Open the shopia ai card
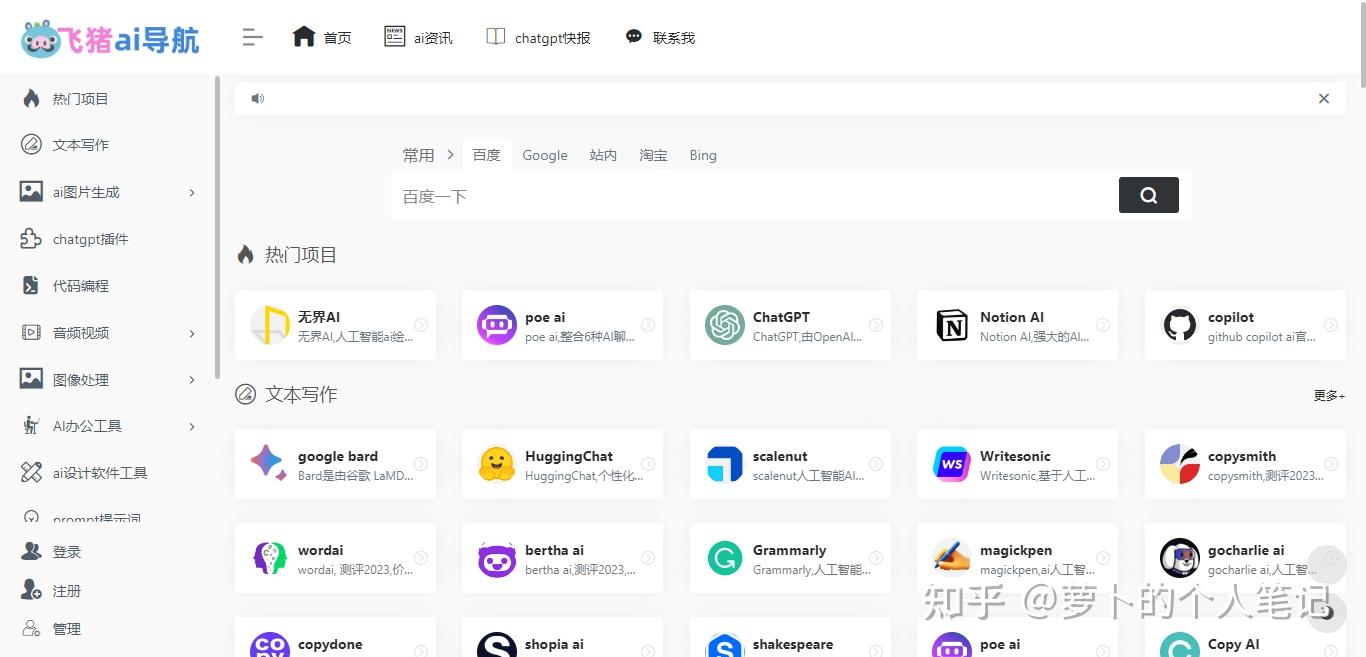The image size is (1366, 657). point(562,637)
